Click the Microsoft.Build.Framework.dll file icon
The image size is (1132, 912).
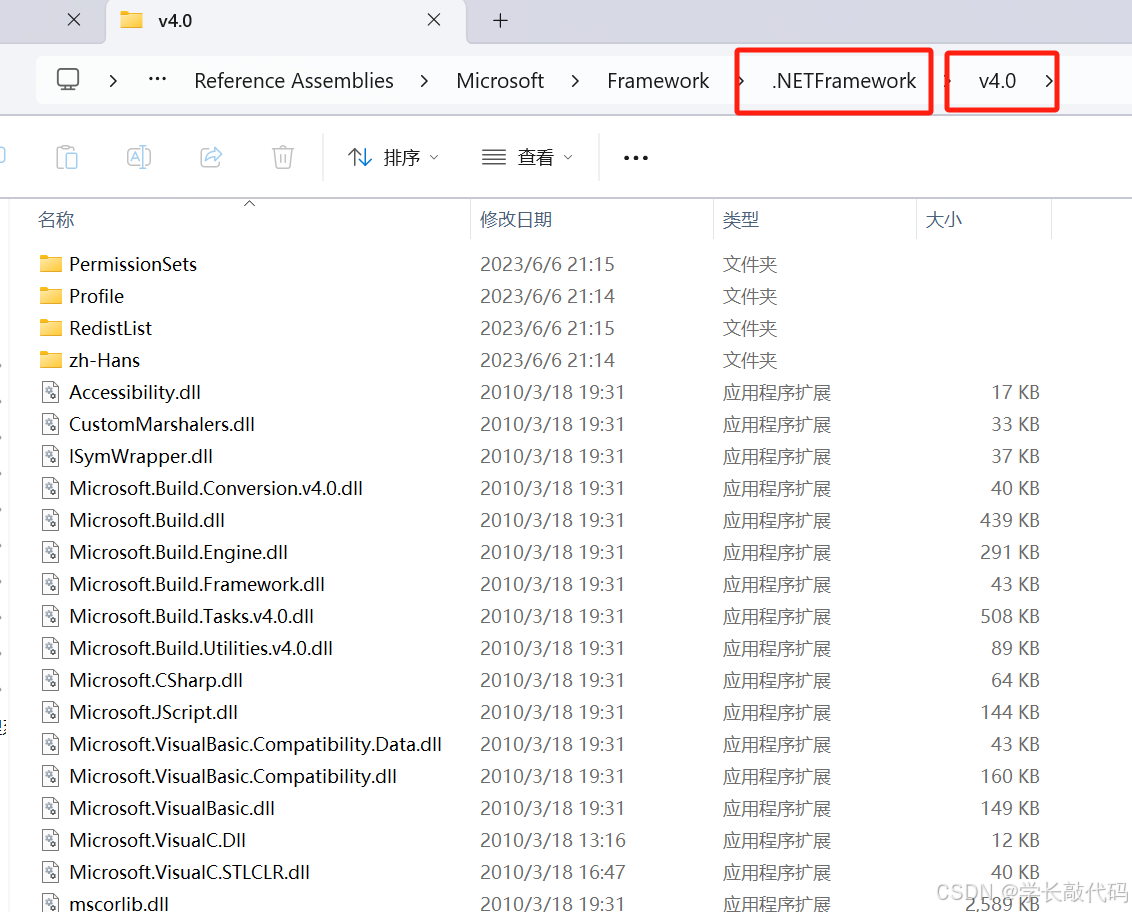[x=51, y=584]
